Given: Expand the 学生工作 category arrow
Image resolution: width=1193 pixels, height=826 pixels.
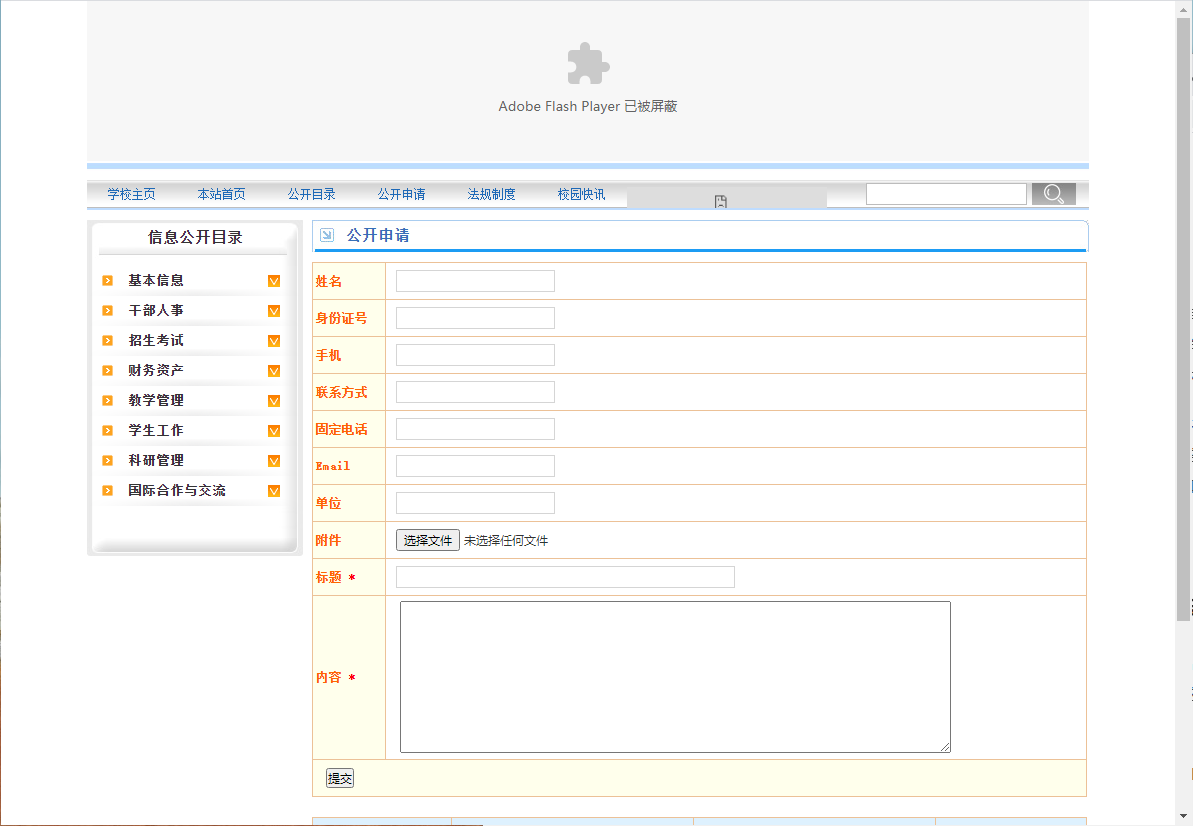Looking at the screenshot, I should coord(274,431).
